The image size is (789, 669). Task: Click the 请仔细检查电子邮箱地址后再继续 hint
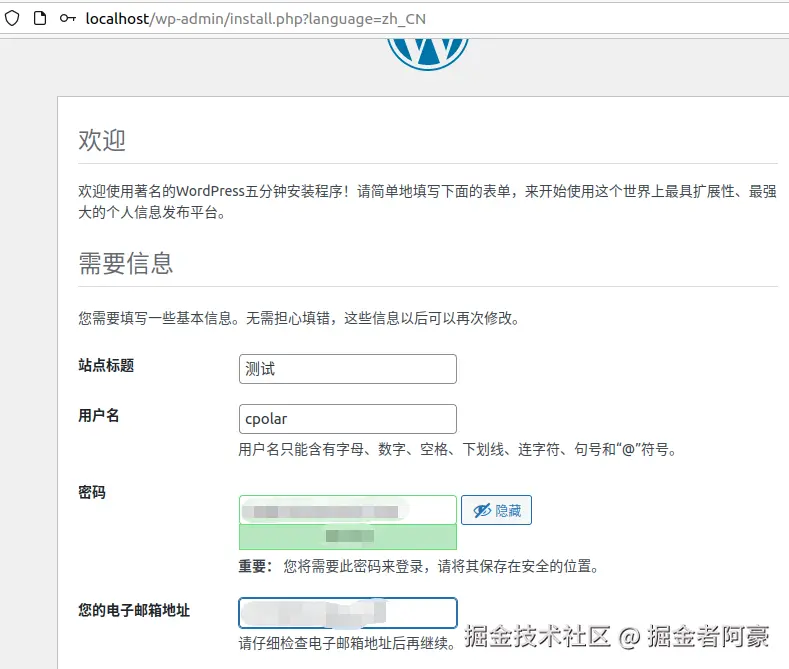pyautogui.click(x=347, y=643)
